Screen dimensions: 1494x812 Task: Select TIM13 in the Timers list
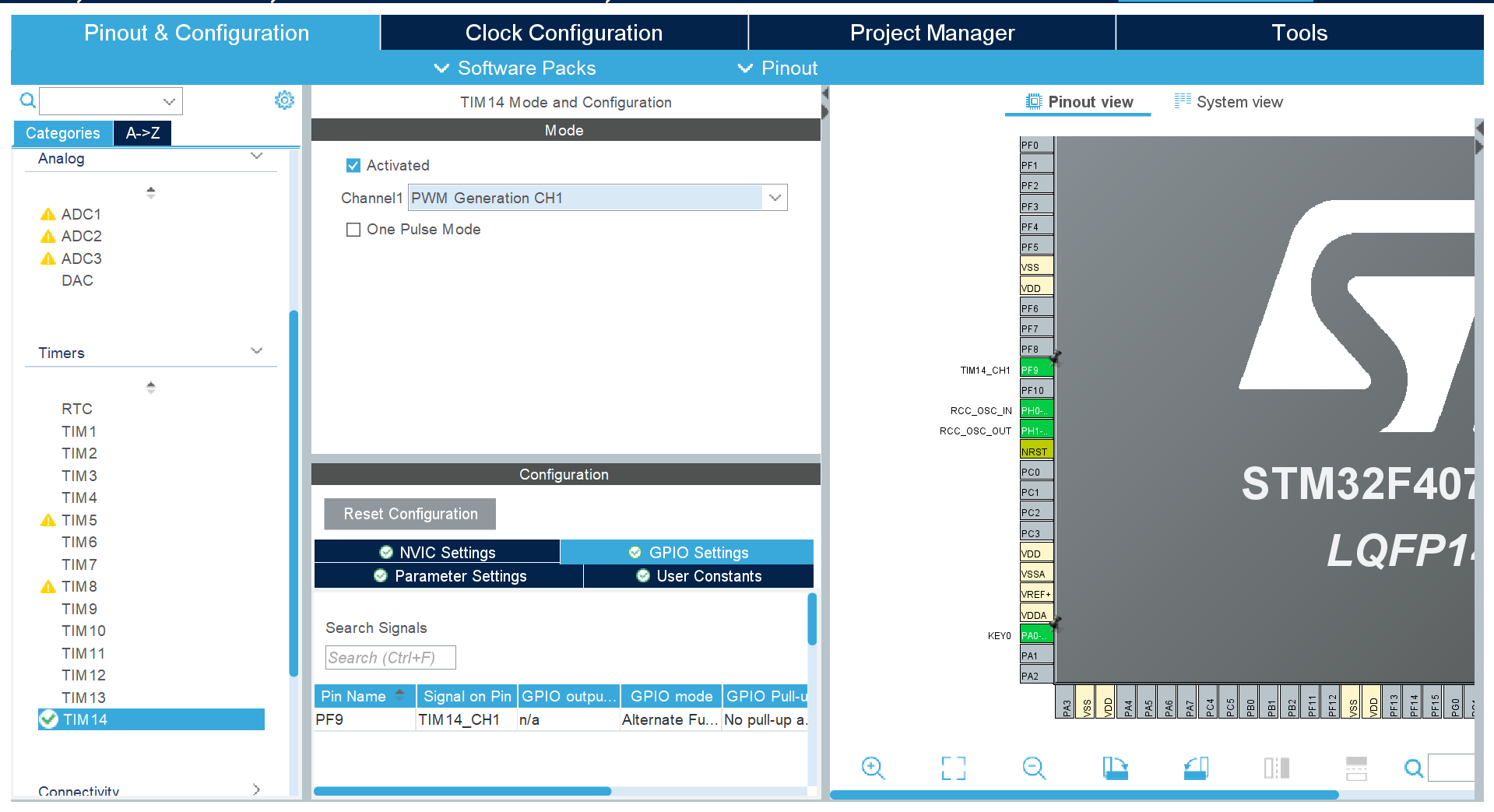click(x=84, y=698)
